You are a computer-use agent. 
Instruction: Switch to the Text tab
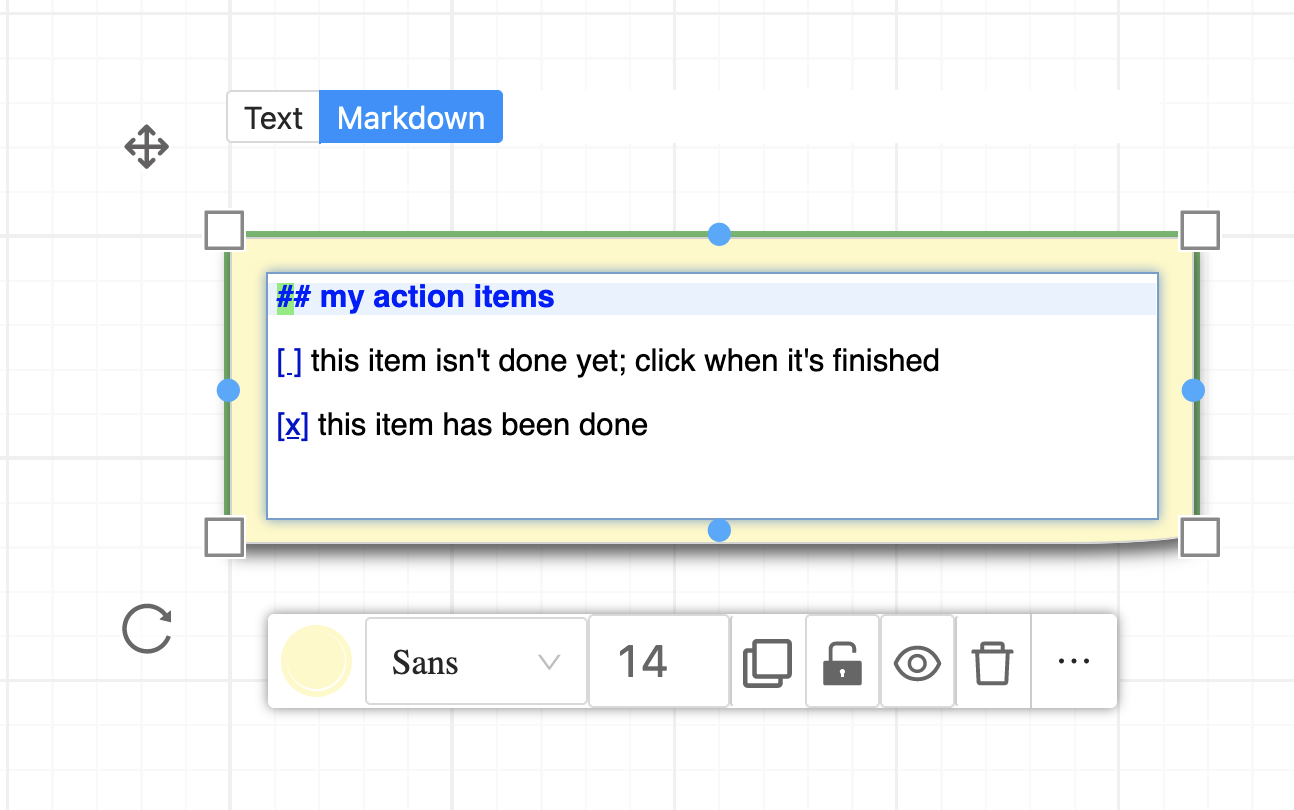tap(273, 118)
